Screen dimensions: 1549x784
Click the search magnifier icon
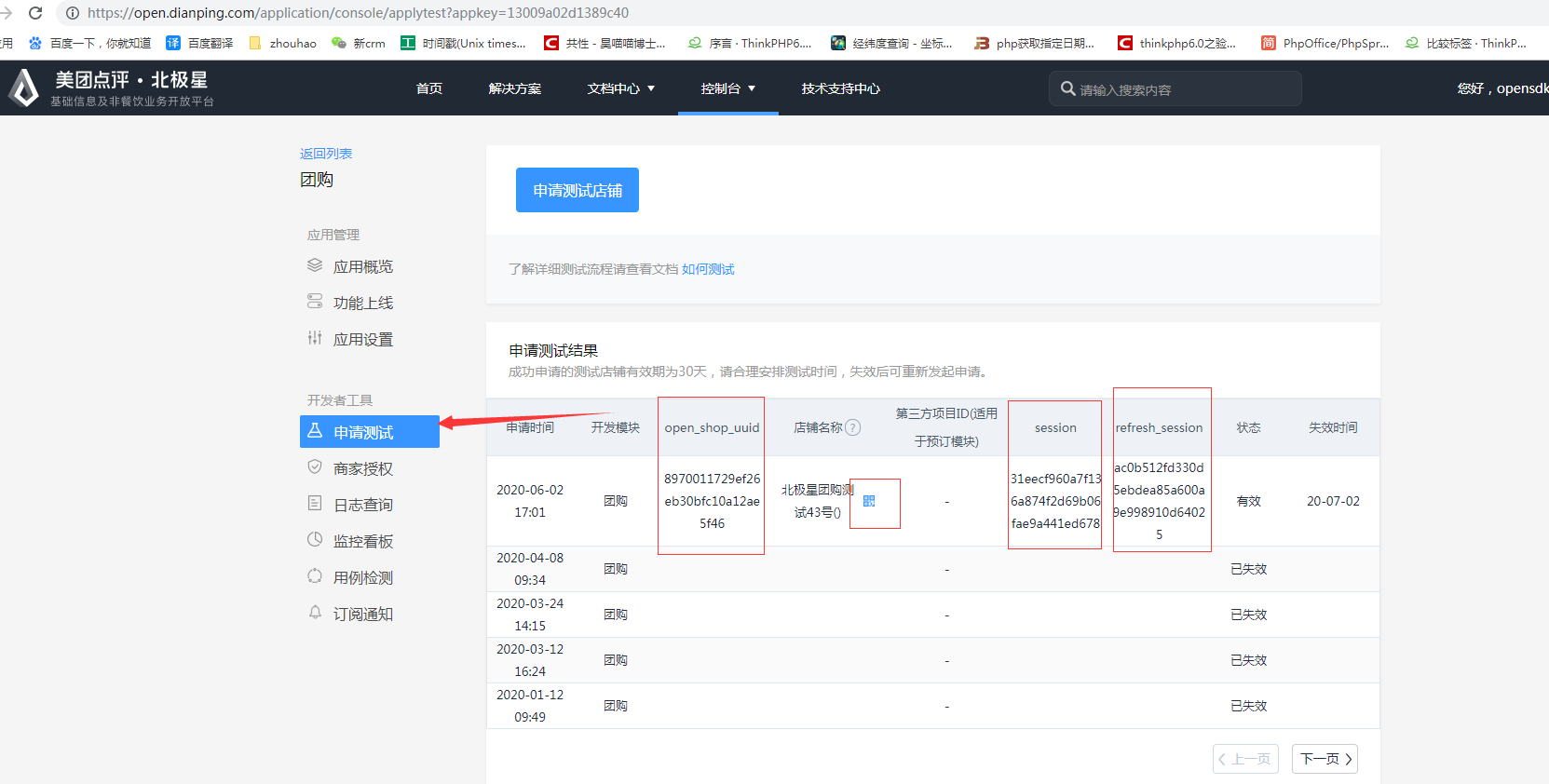click(x=1067, y=88)
